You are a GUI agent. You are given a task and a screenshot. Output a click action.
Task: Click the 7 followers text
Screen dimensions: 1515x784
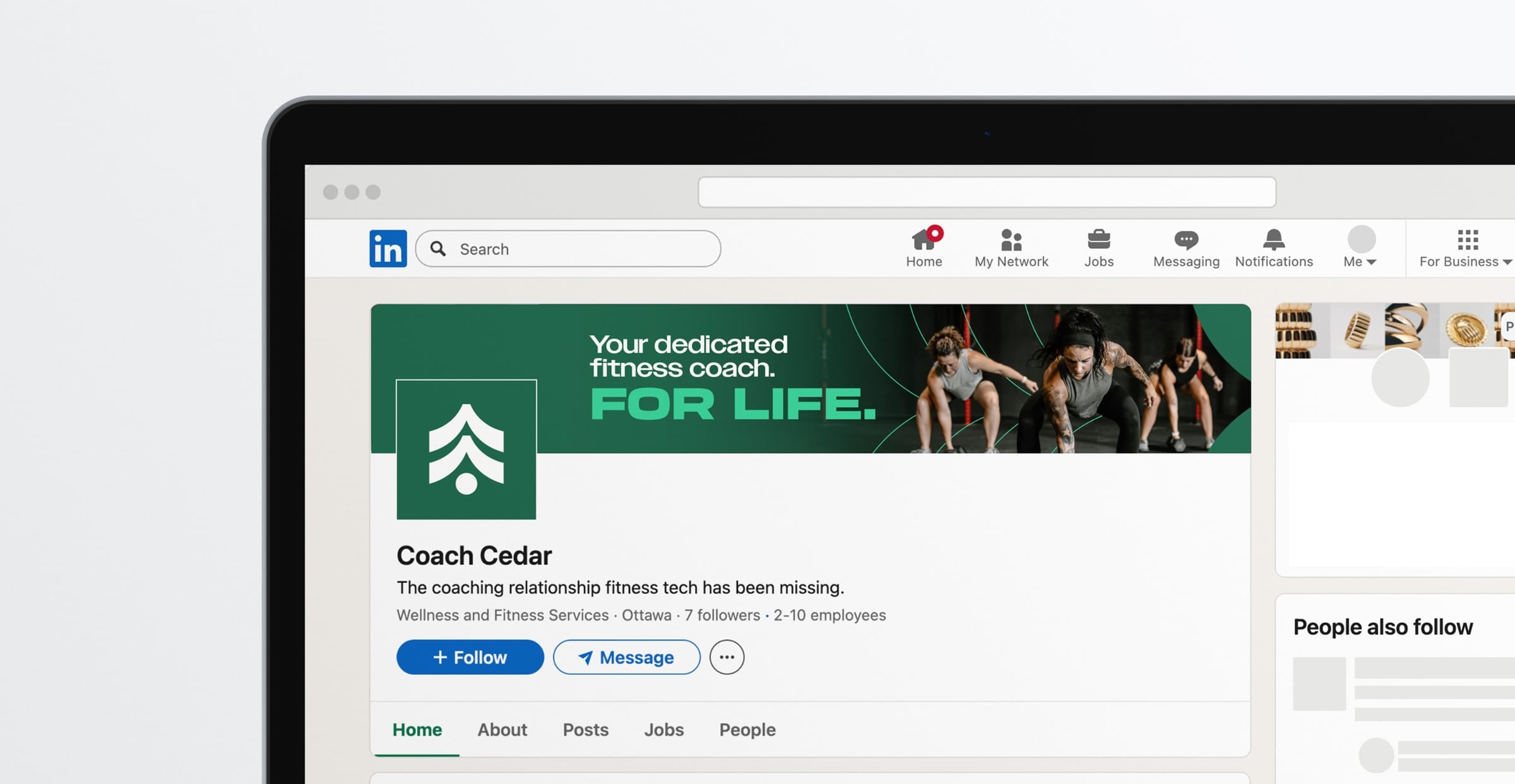[722, 615]
